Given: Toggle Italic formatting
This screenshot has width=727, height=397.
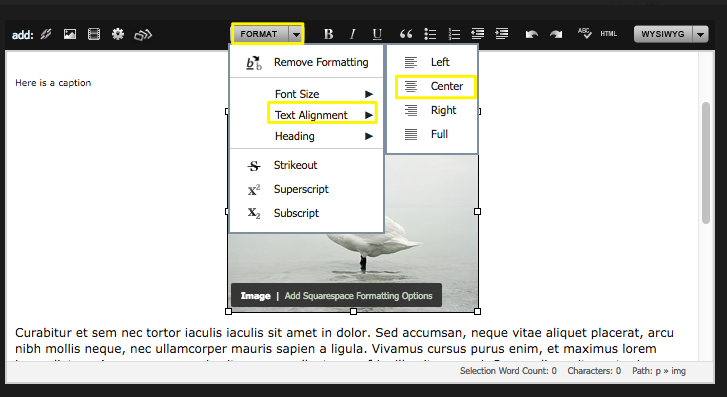Looking at the screenshot, I should coord(353,34).
